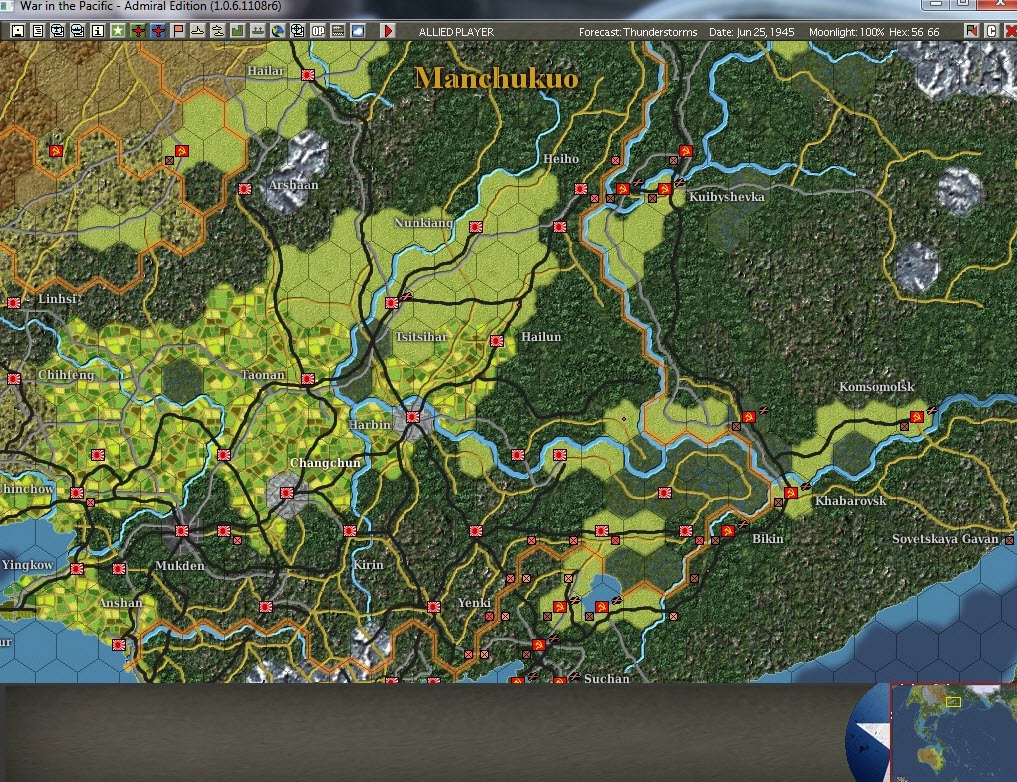This screenshot has width=1017, height=782.
Task: Select the Japanese base at Anshan
Action: [119, 569]
